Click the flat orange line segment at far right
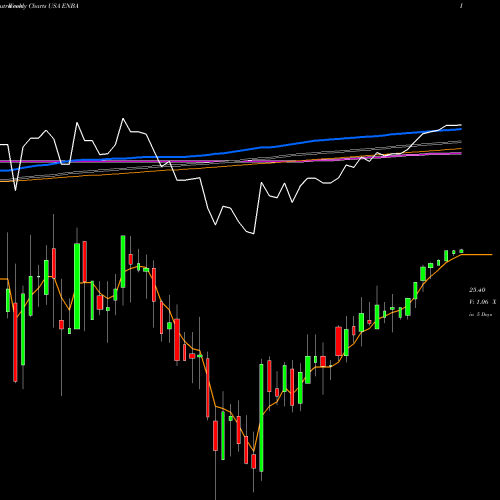This screenshot has width=500, height=500. point(477,255)
